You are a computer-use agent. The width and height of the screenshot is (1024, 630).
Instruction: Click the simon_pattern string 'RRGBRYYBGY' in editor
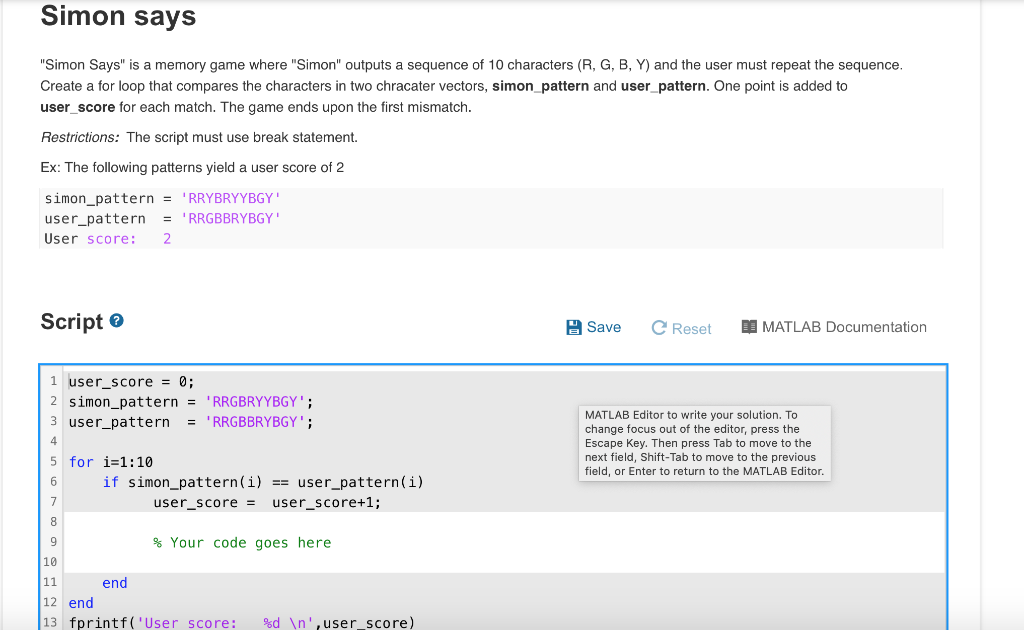click(x=255, y=402)
